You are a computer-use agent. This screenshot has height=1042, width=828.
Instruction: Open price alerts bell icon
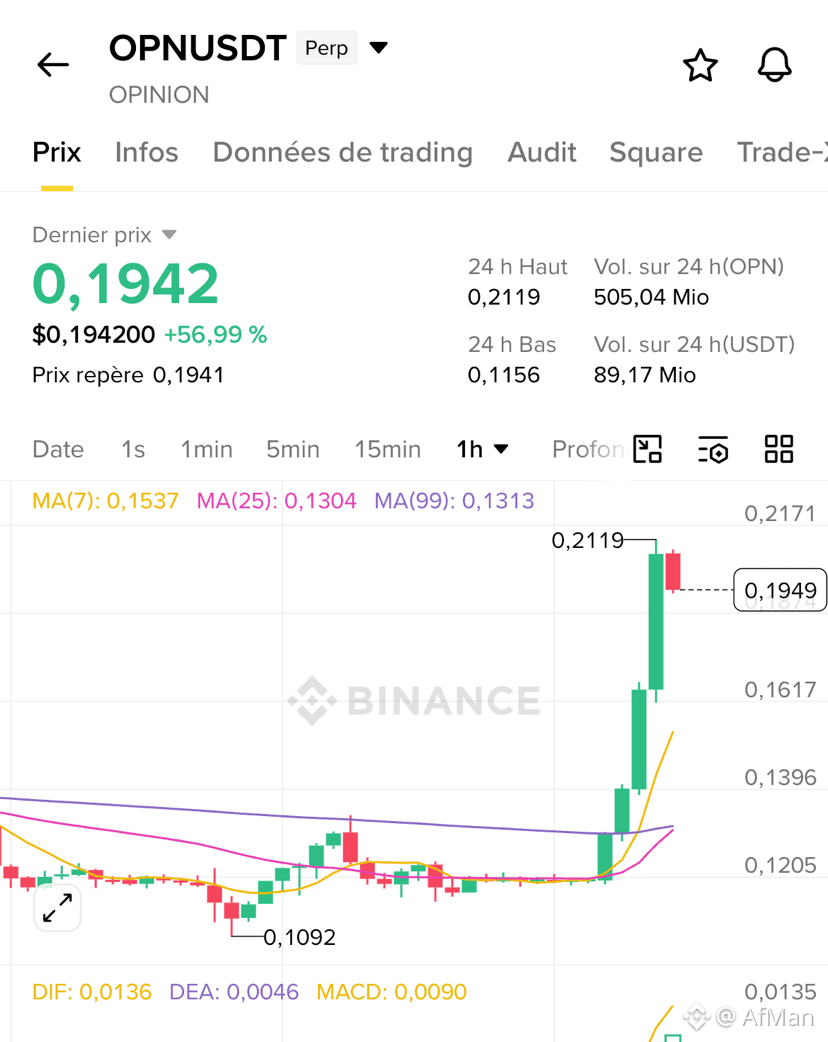coord(775,65)
